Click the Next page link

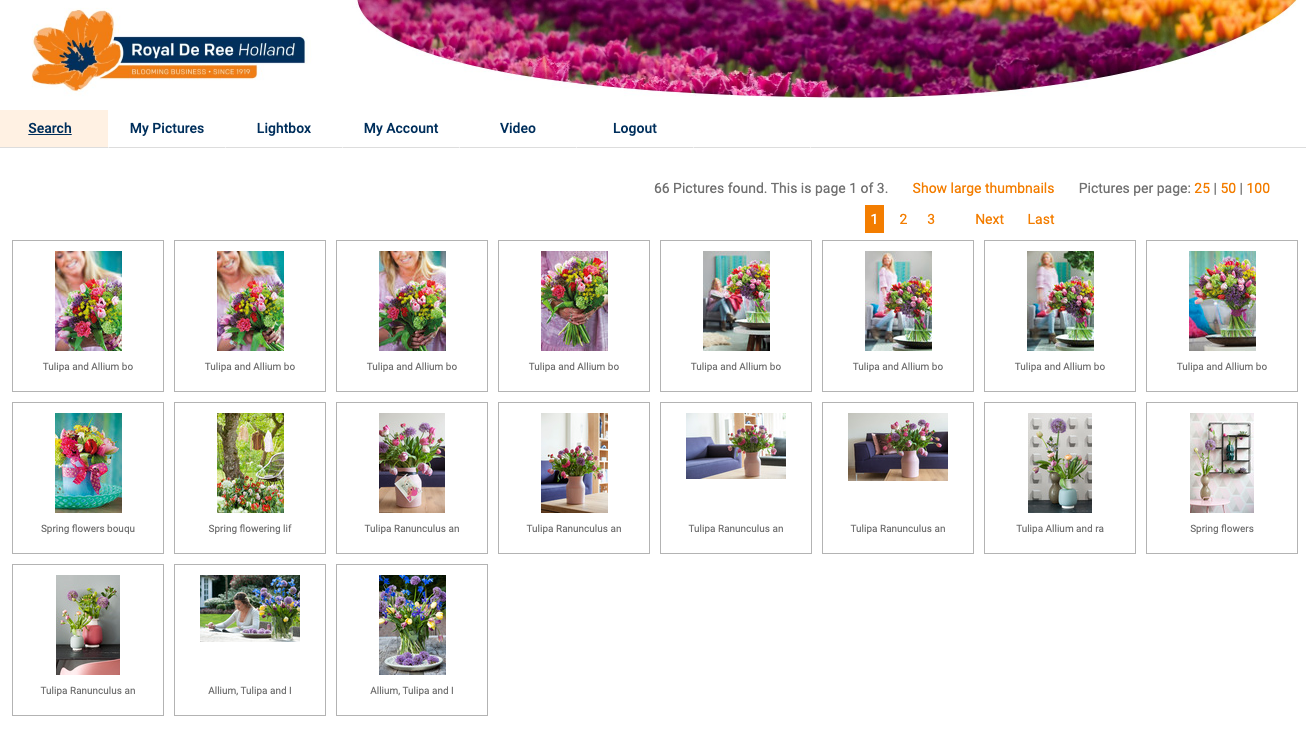pos(989,219)
